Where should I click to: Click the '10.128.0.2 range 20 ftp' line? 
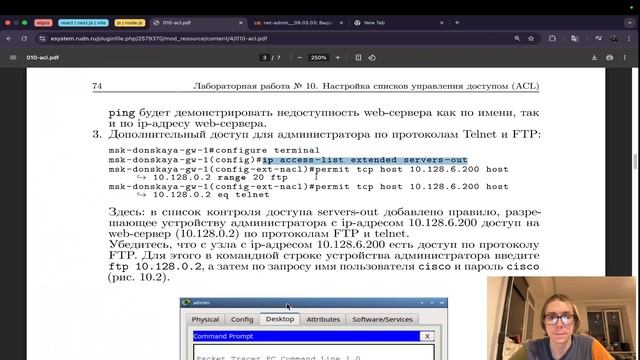click(x=220, y=177)
